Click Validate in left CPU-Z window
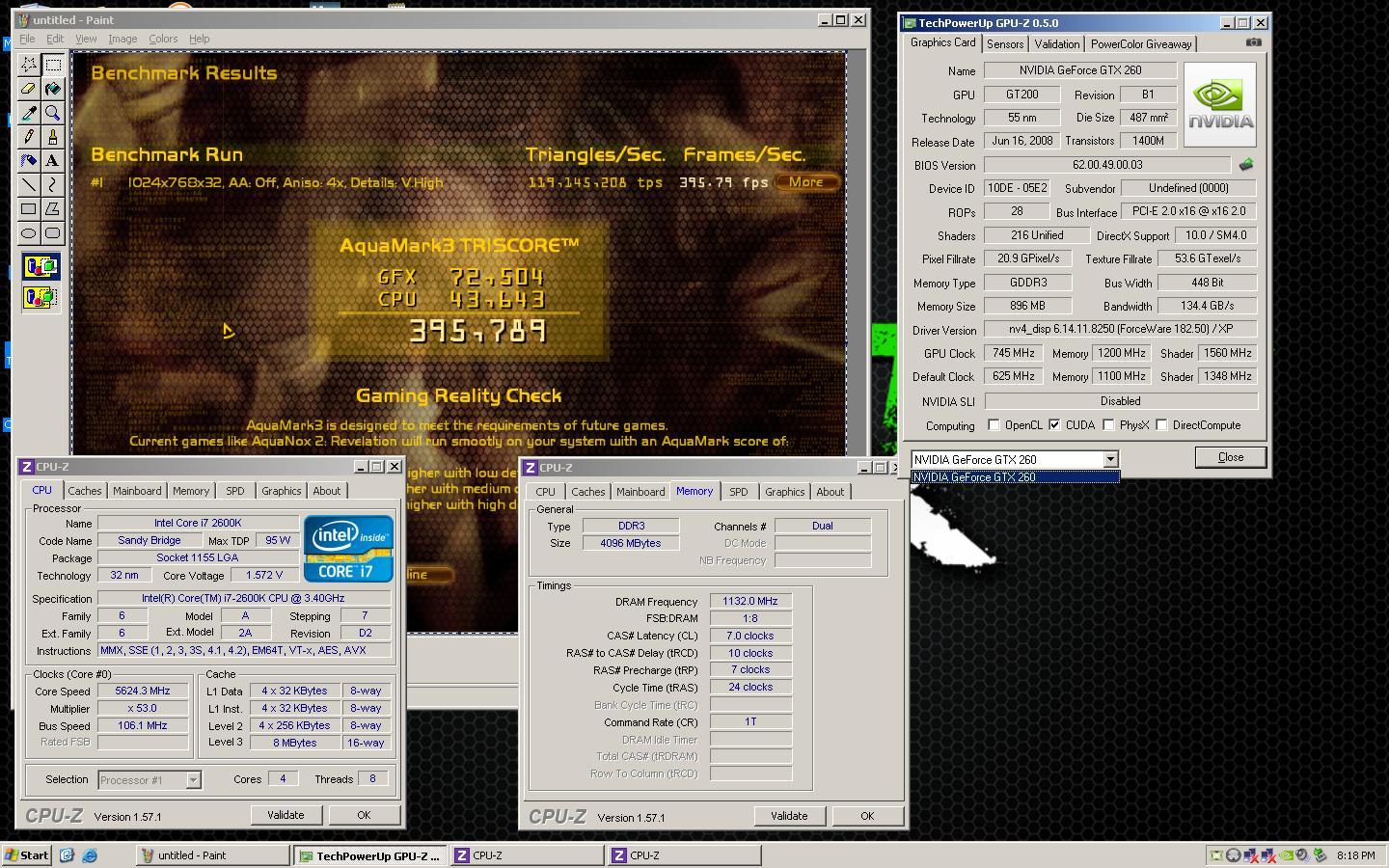This screenshot has height=868, width=1389. pos(286,815)
